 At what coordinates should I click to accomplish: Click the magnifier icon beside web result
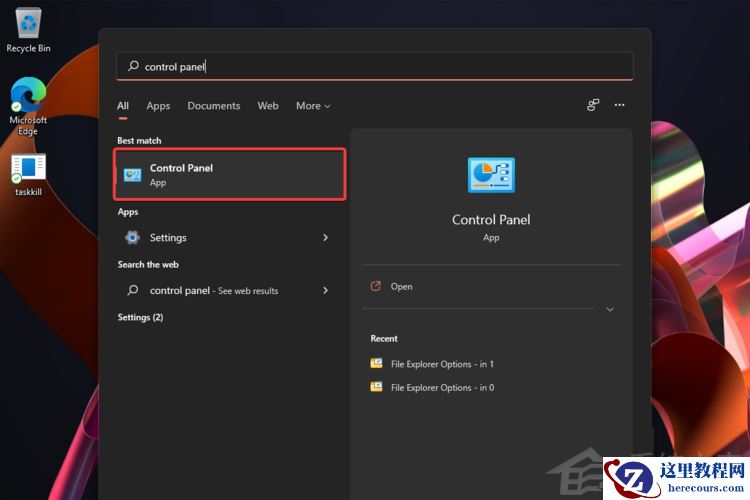(x=132, y=290)
